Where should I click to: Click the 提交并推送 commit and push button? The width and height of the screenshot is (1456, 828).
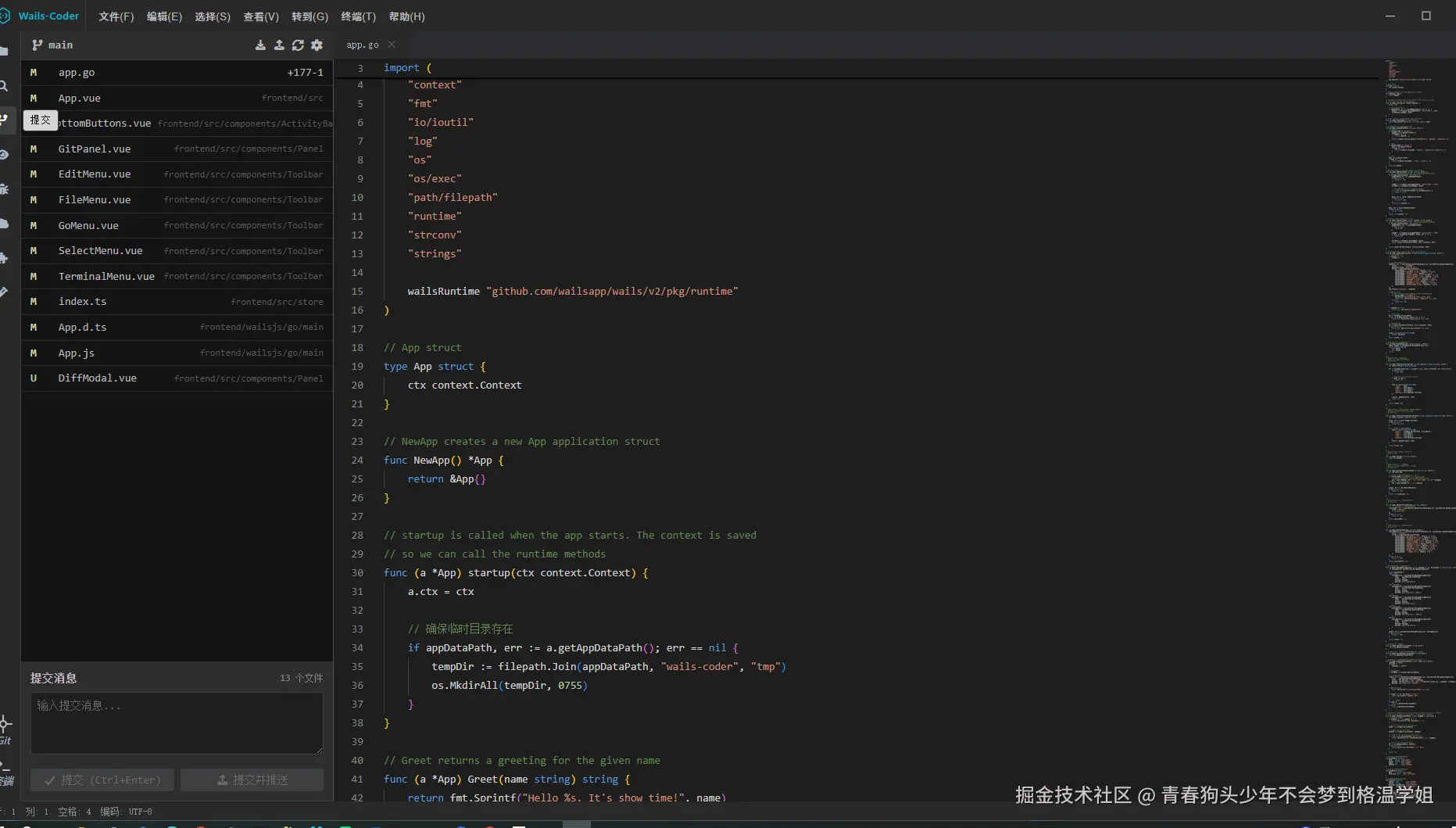[x=252, y=780]
